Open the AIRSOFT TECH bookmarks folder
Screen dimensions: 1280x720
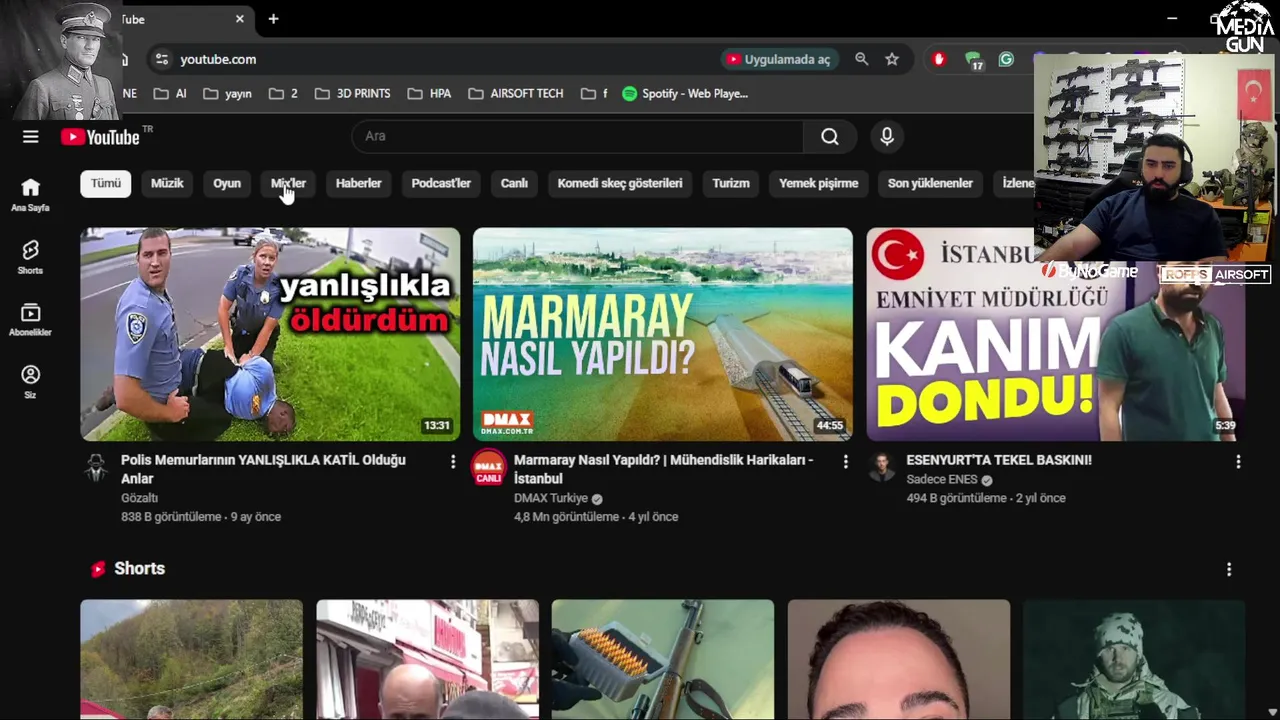tap(516, 93)
